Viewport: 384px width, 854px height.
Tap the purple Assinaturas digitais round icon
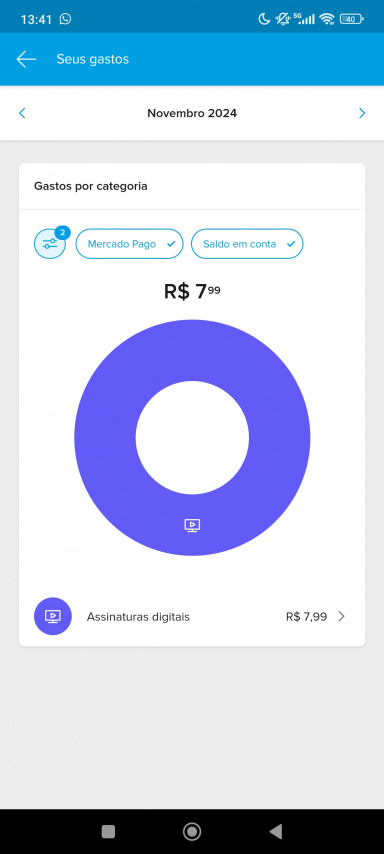coord(53,617)
